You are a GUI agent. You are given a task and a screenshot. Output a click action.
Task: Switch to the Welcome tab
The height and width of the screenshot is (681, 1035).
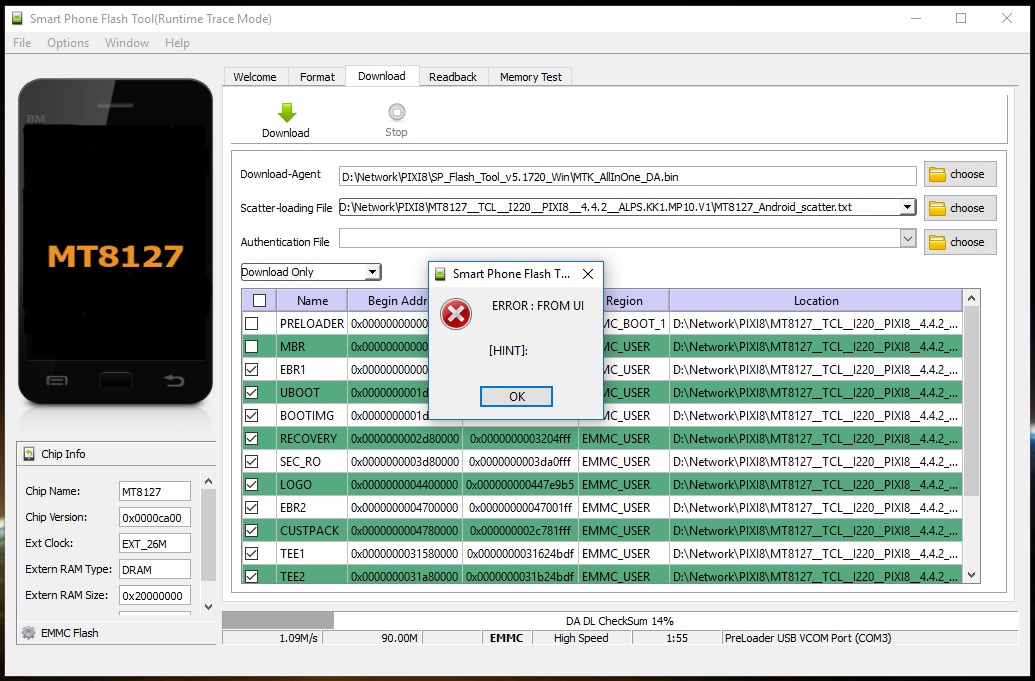click(255, 77)
